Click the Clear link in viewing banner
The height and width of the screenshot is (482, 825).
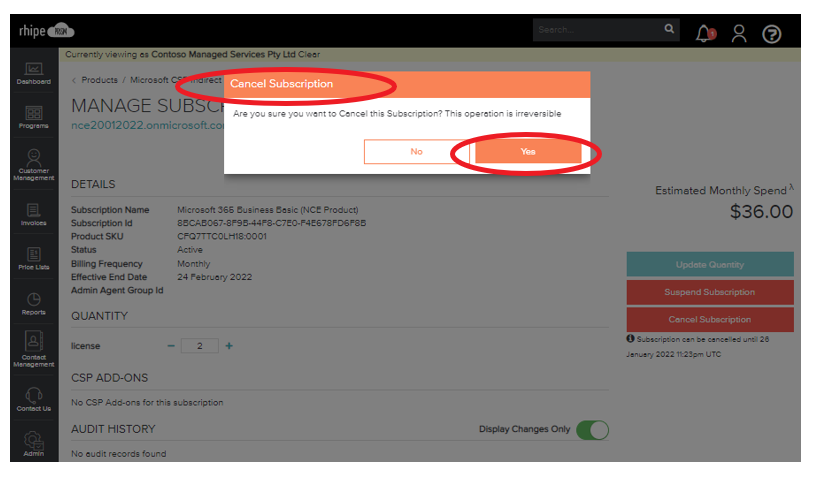309,54
